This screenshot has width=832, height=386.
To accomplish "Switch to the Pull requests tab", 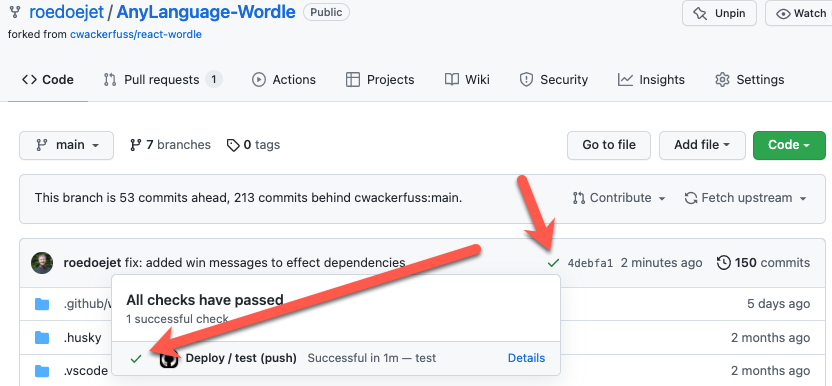I will tap(163, 80).
